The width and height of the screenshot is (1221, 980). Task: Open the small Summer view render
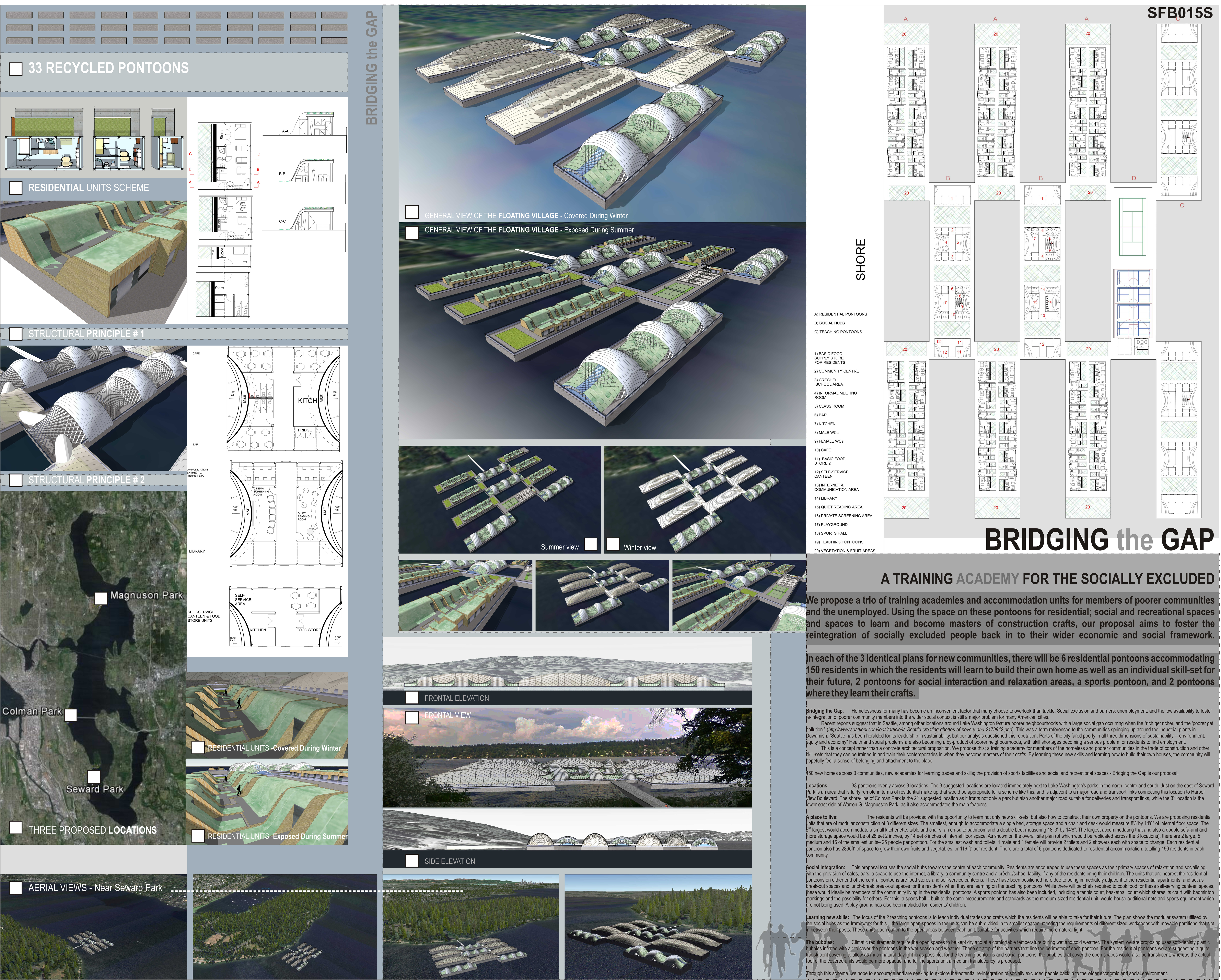[x=500, y=499]
